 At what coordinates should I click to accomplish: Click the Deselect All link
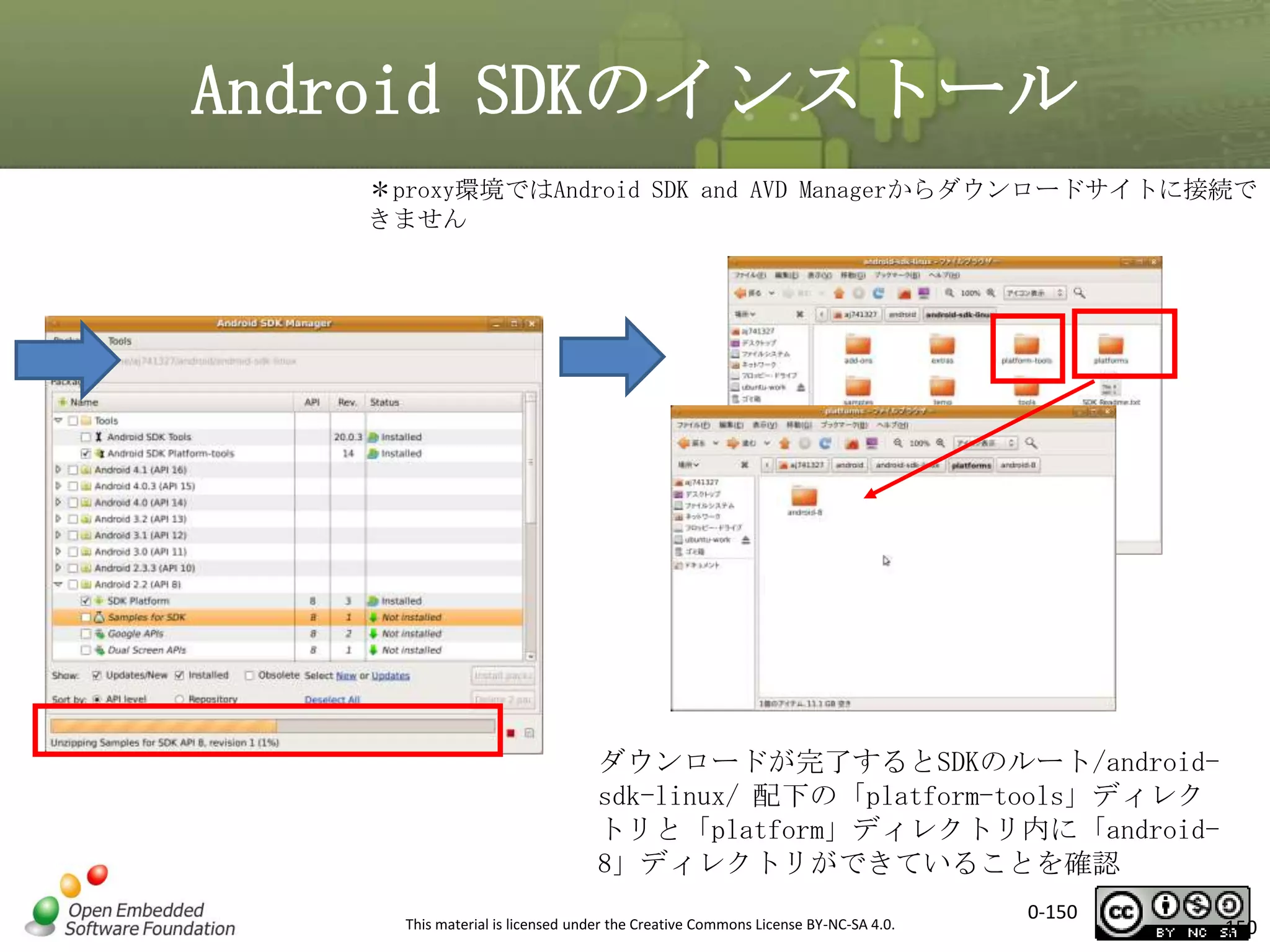(x=332, y=700)
